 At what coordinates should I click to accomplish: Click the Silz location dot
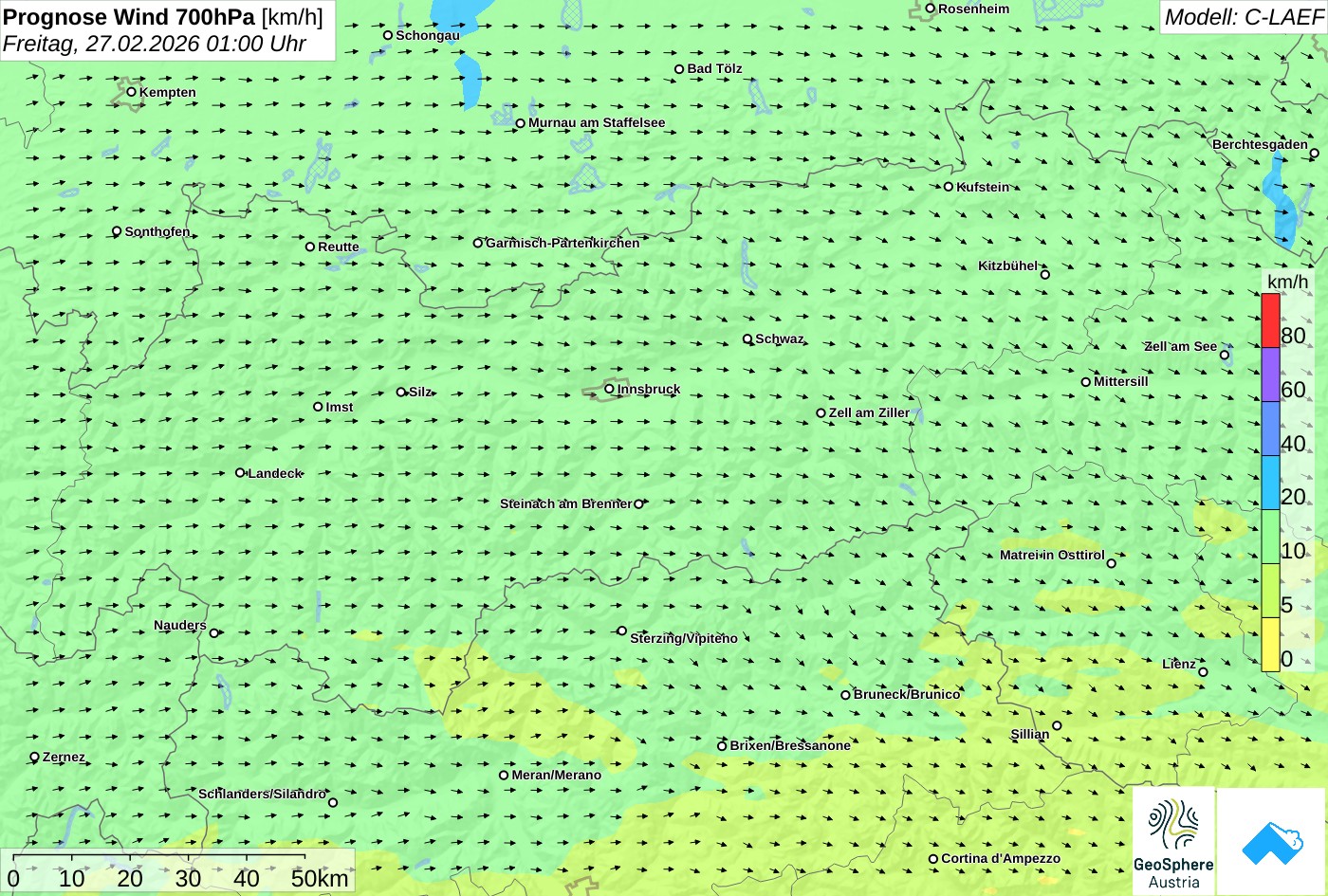click(x=400, y=392)
